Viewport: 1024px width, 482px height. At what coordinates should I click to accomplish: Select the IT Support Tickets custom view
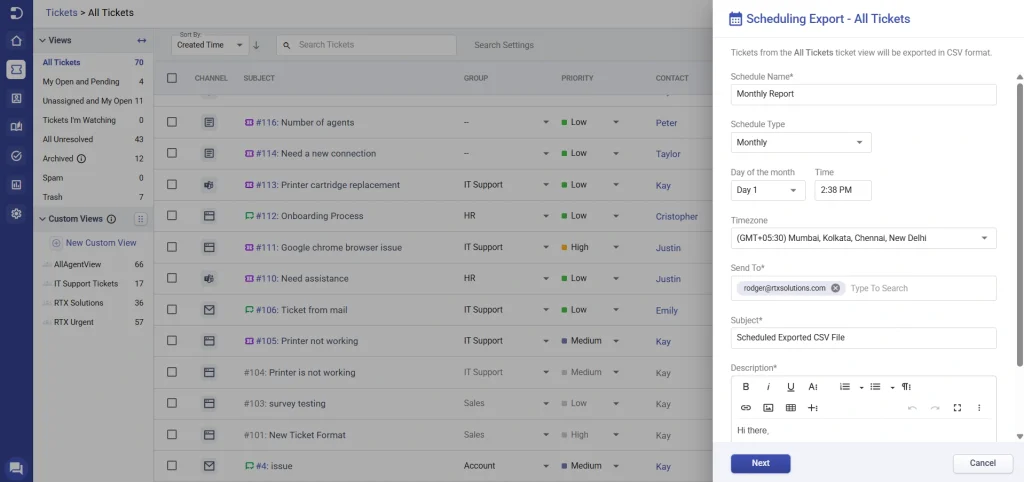(x=86, y=284)
